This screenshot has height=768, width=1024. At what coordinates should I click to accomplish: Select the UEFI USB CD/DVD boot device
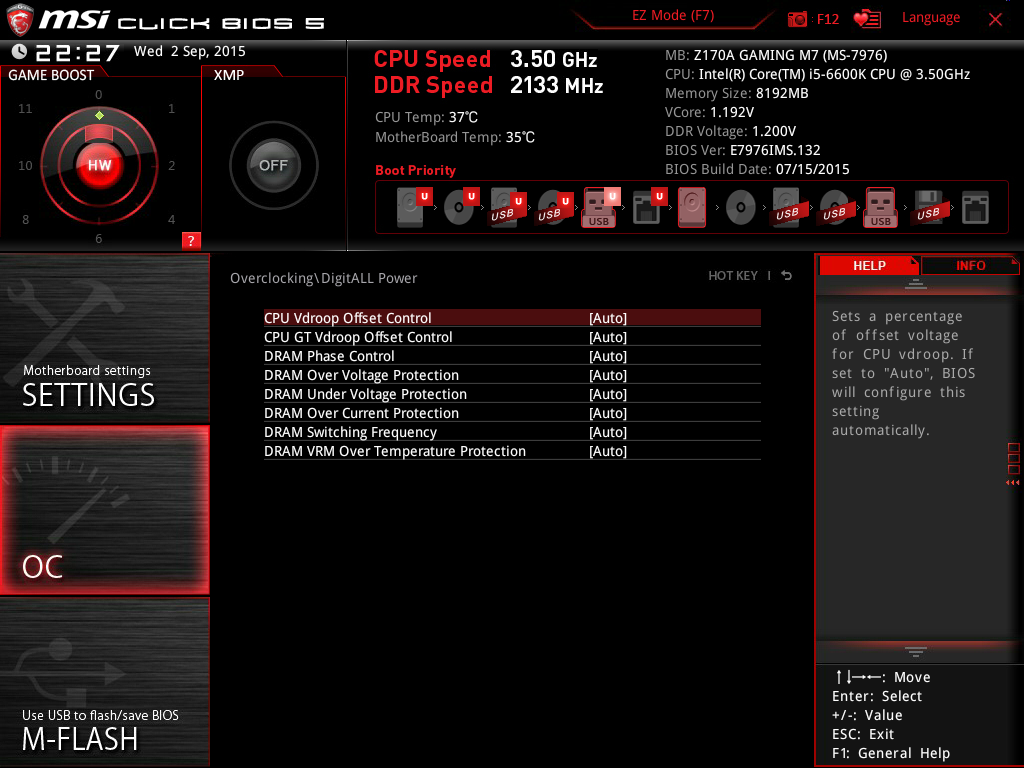click(x=555, y=207)
